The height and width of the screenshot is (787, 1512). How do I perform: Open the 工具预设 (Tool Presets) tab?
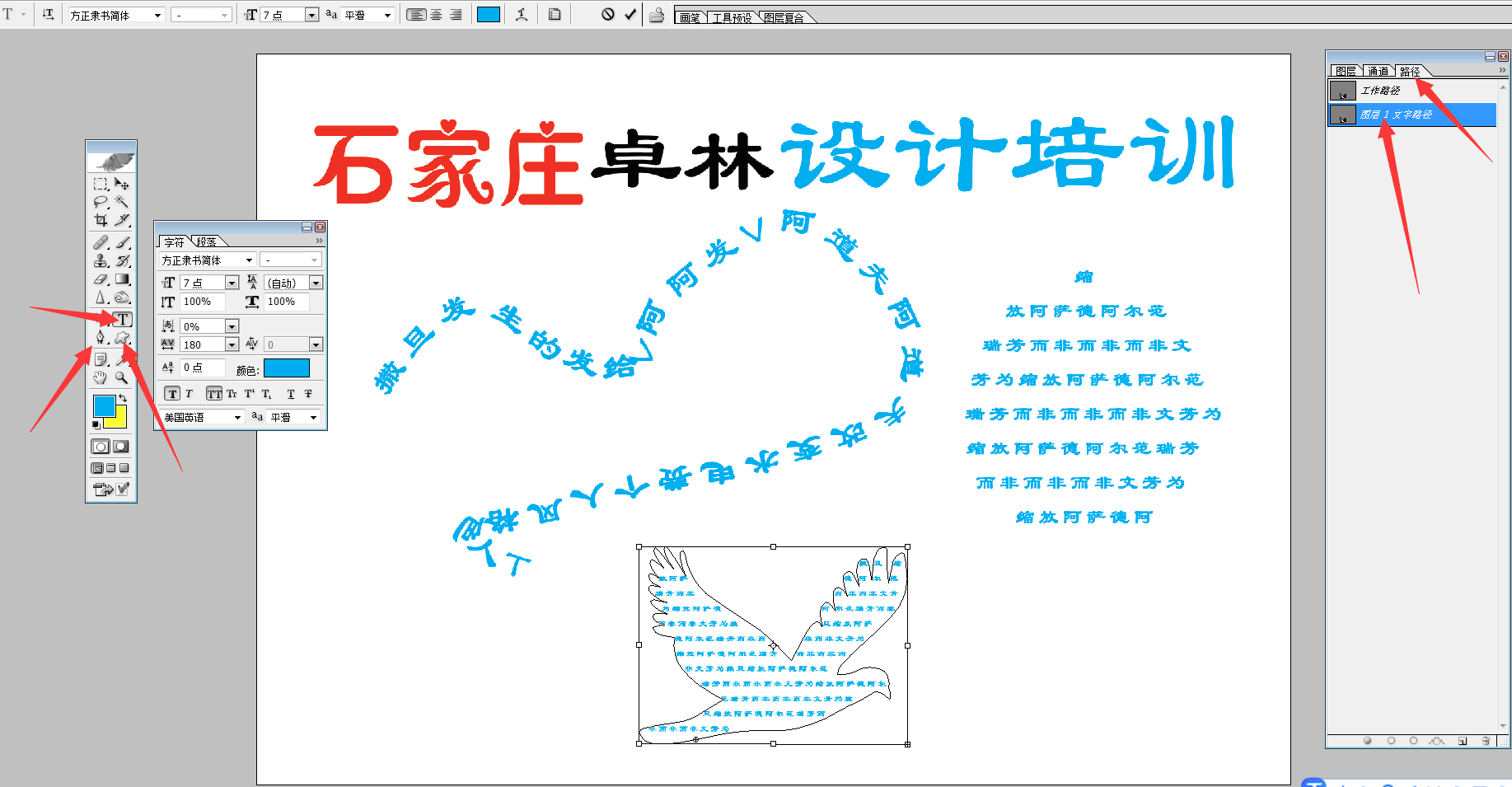[x=732, y=17]
